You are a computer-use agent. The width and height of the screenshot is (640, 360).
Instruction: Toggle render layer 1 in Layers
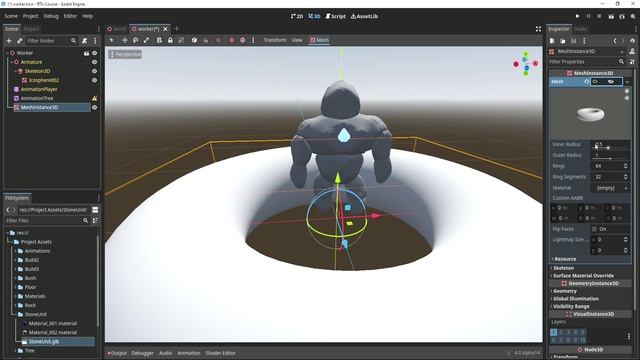(x=553, y=332)
